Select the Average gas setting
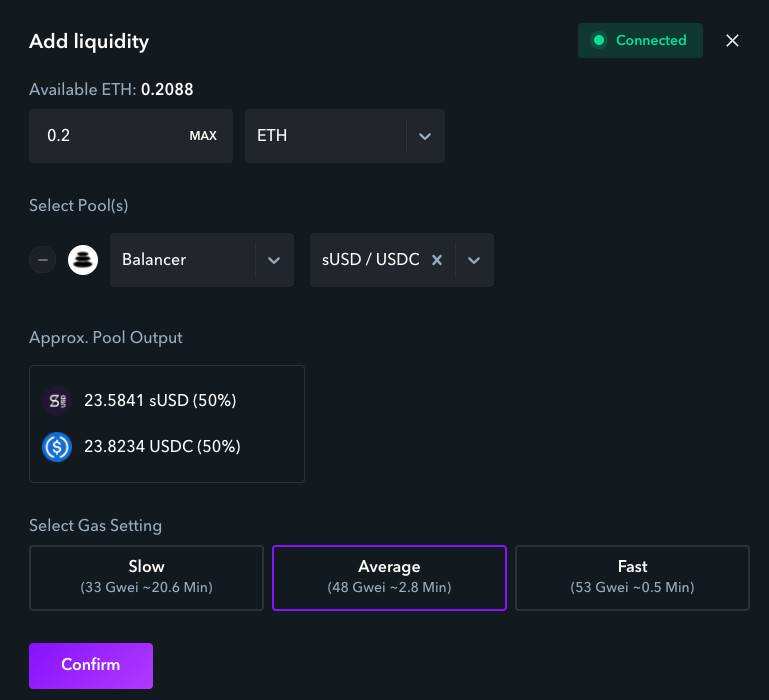This screenshot has height=700, width=769. click(x=389, y=578)
